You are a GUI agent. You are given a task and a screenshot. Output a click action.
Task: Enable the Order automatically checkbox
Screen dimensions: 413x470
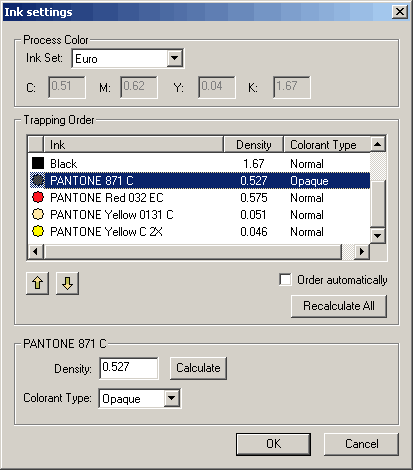coord(285,279)
